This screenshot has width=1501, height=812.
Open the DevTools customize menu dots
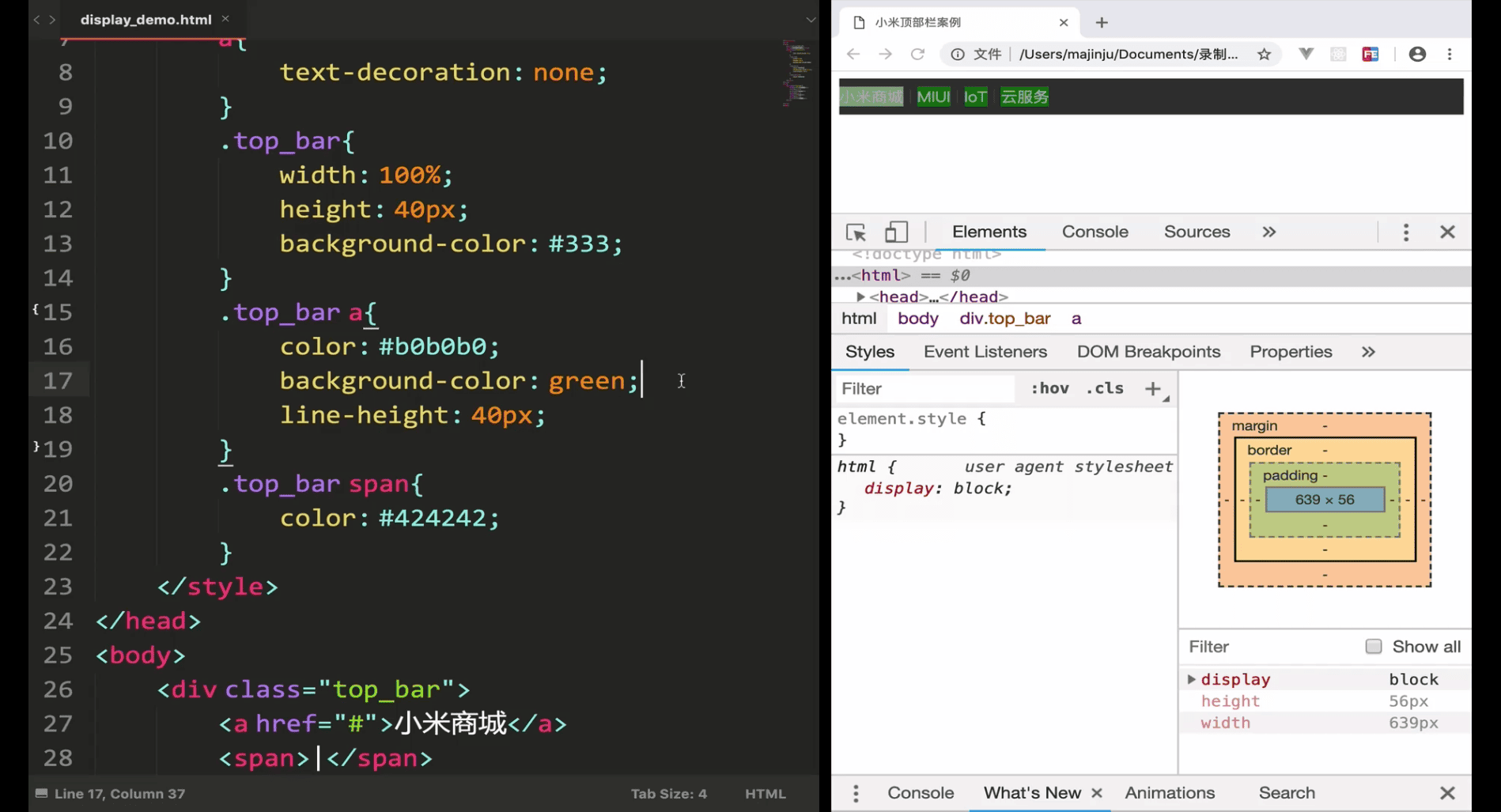tap(1405, 232)
